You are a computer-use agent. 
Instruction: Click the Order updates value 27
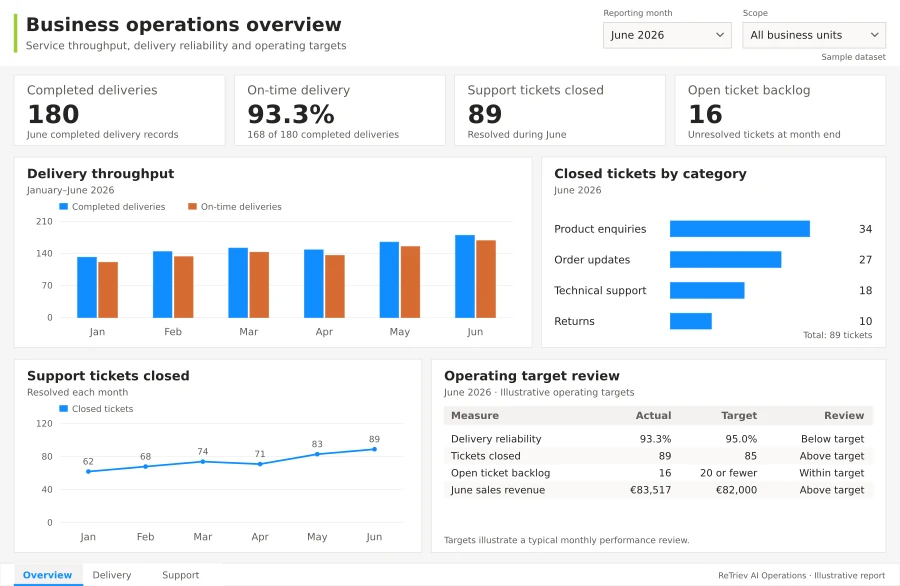(x=866, y=259)
